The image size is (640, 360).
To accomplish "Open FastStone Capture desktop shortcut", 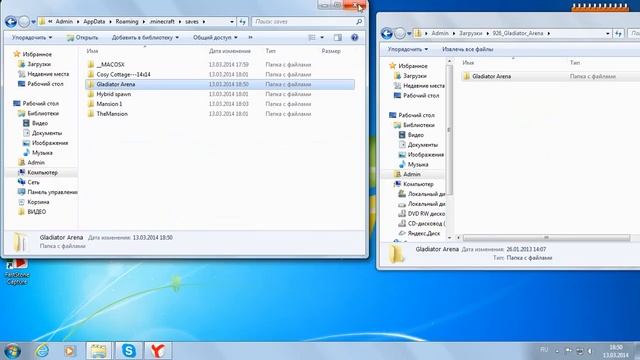I will tap(17, 272).
